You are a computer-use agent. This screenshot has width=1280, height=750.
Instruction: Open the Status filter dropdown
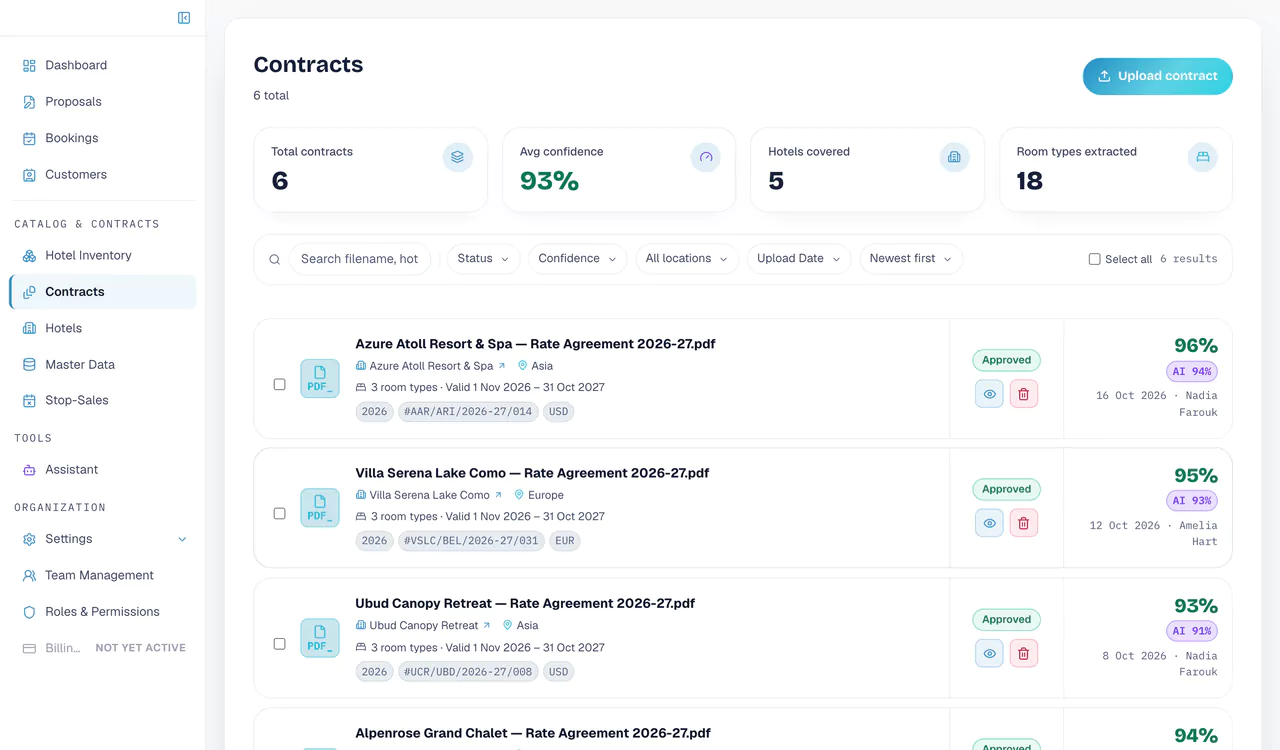(x=483, y=259)
